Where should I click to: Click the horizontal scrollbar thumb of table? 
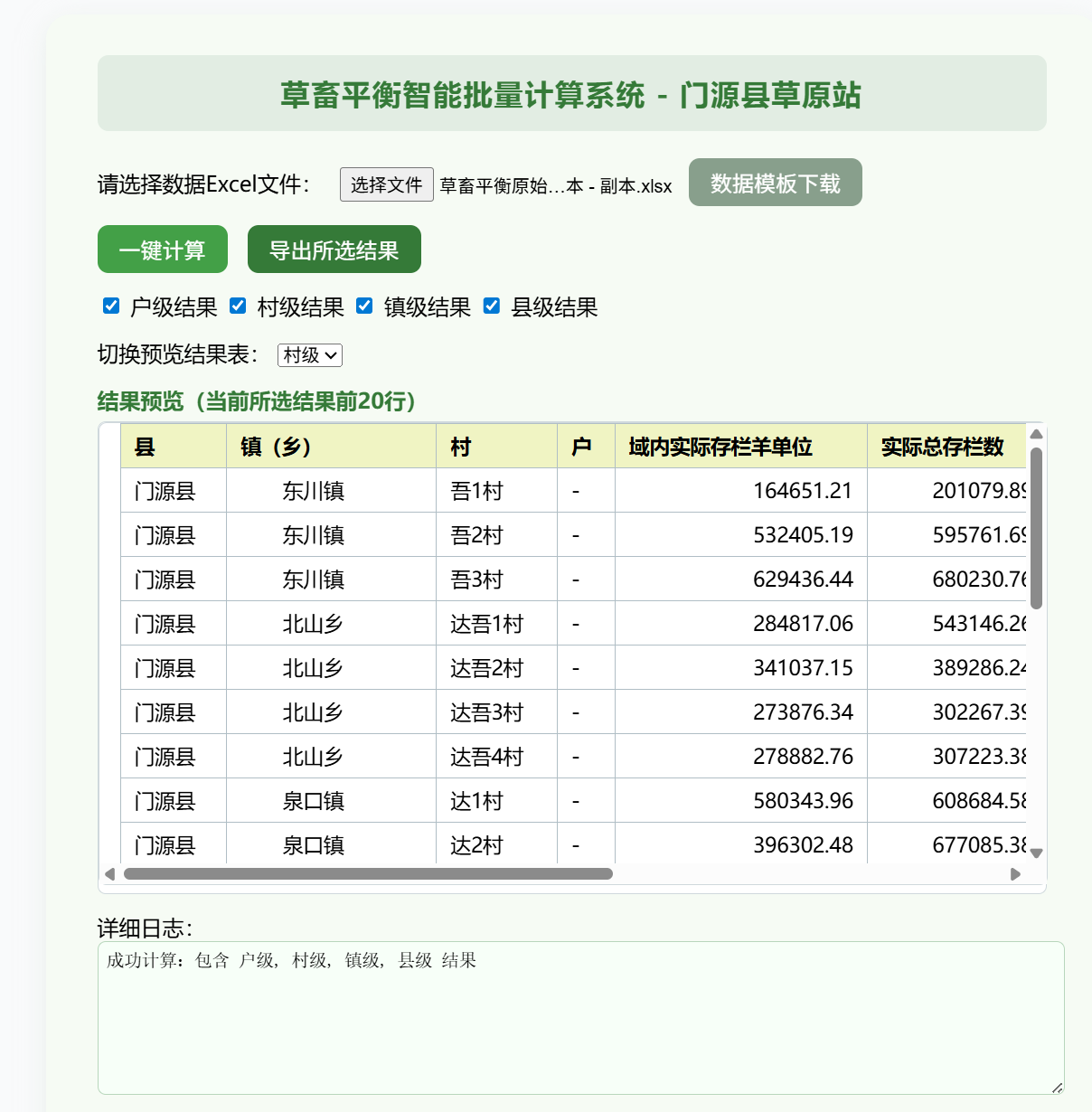(368, 874)
